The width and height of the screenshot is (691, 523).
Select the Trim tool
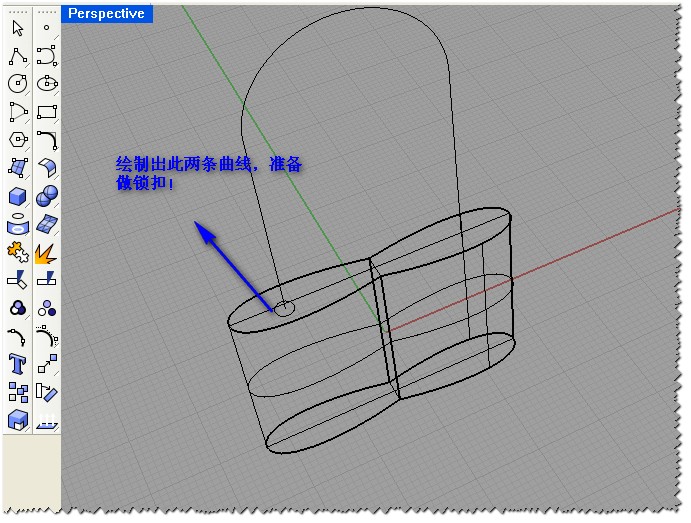pyautogui.click(x=18, y=280)
